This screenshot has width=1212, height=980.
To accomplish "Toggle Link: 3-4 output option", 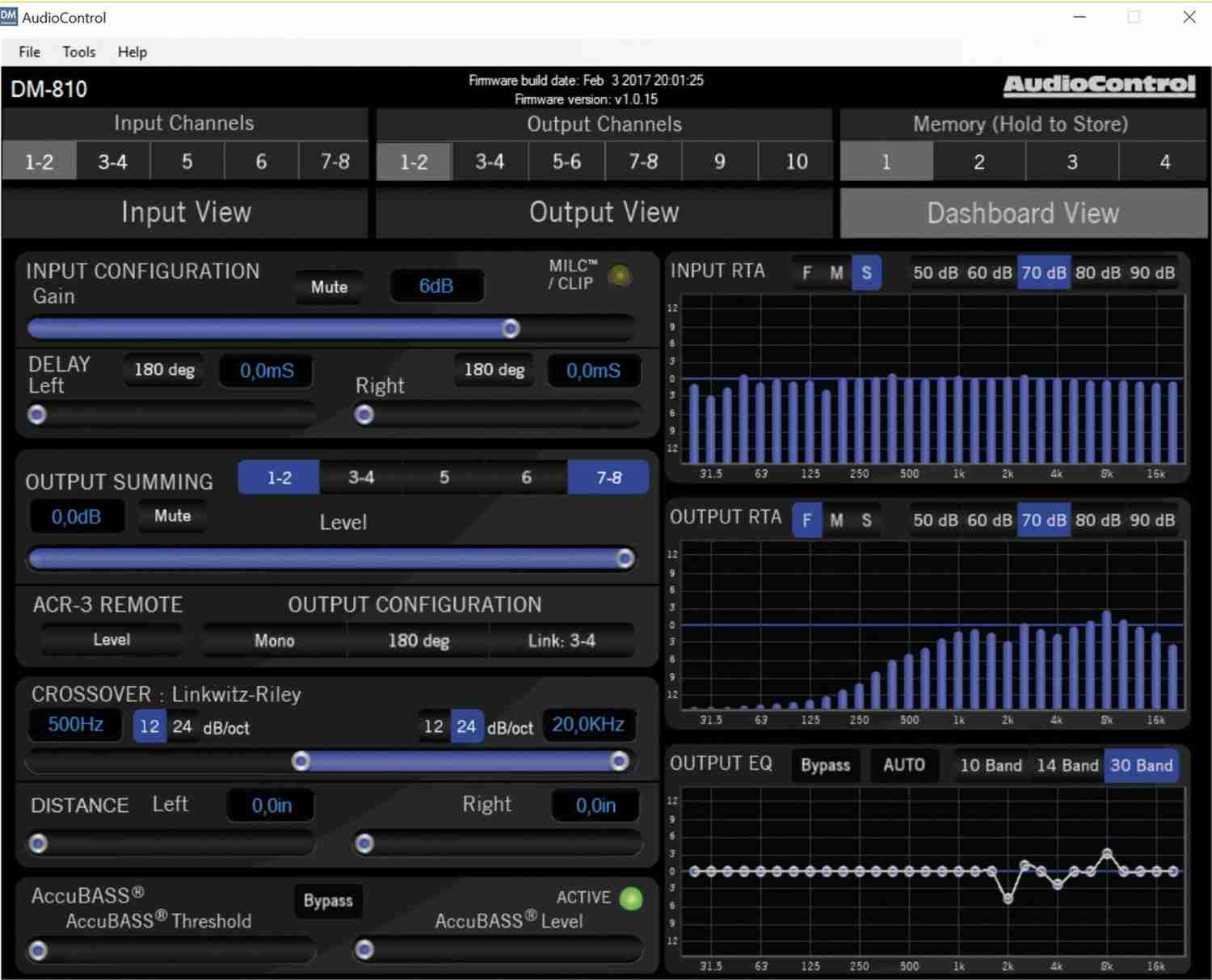I will [562, 641].
